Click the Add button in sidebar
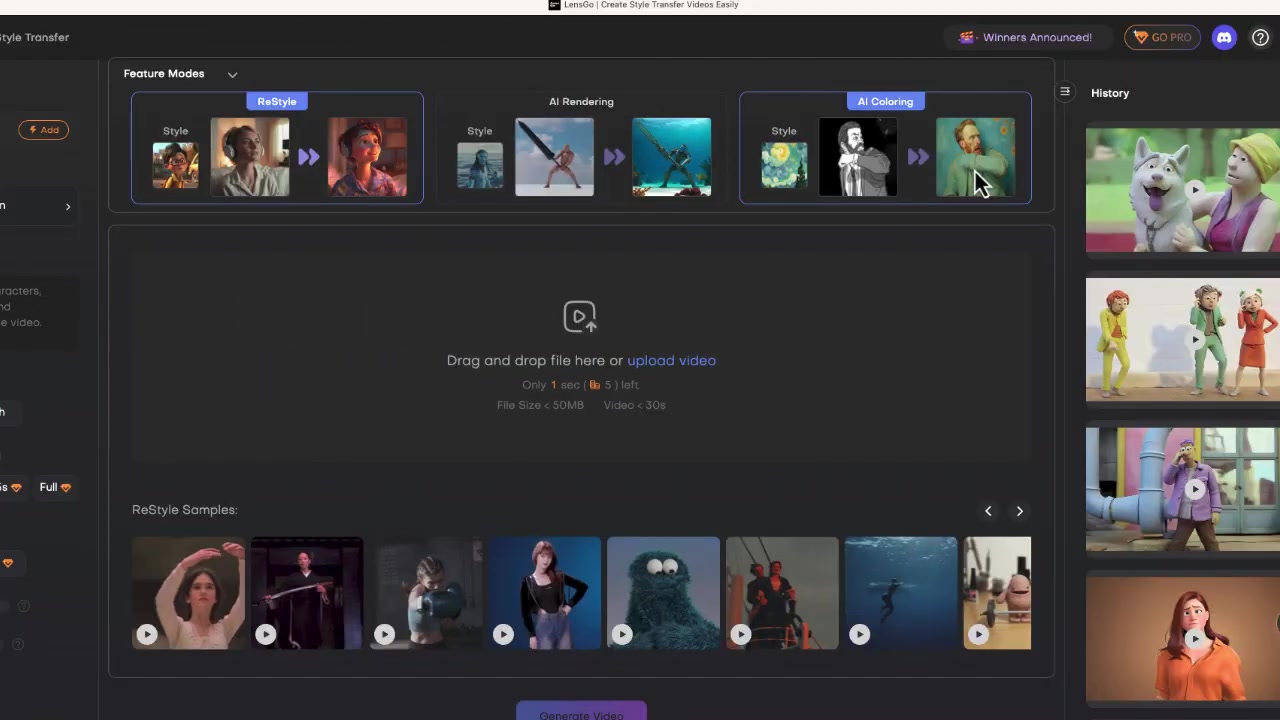The image size is (1280, 720). coord(43,130)
